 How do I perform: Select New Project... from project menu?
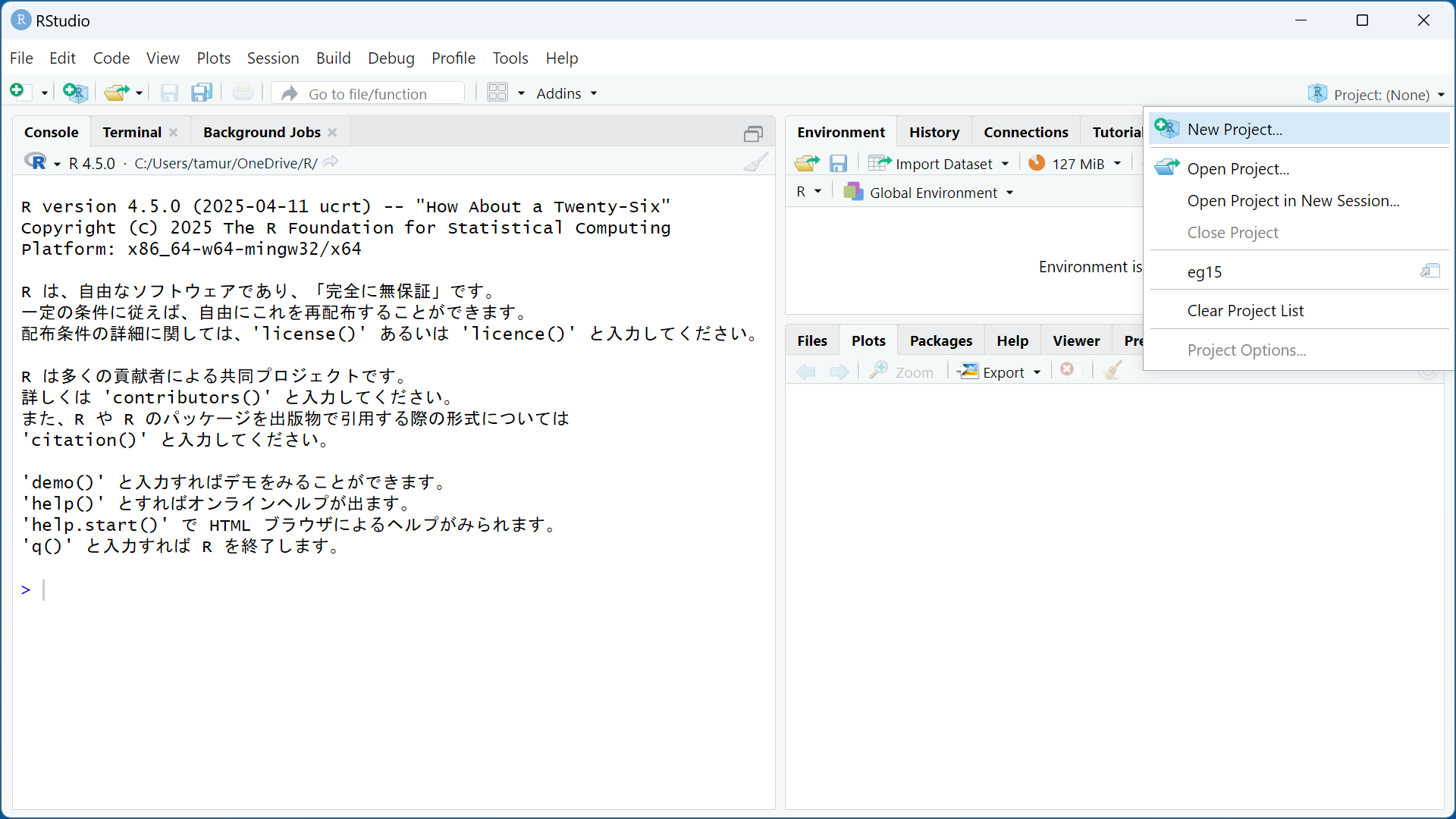[x=1235, y=130]
